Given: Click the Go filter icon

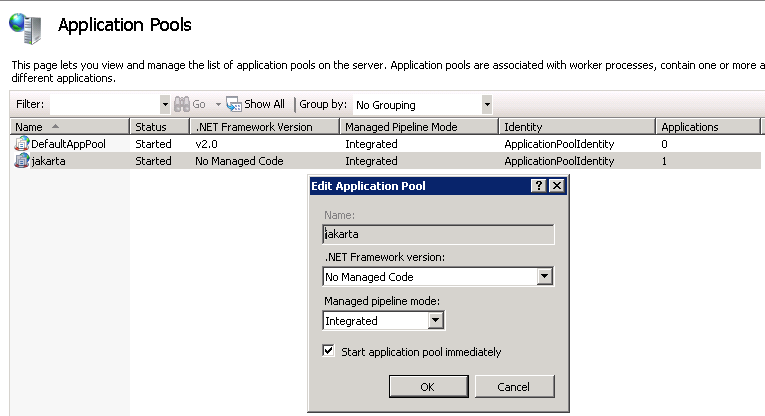Looking at the screenshot, I should point(182,104).
